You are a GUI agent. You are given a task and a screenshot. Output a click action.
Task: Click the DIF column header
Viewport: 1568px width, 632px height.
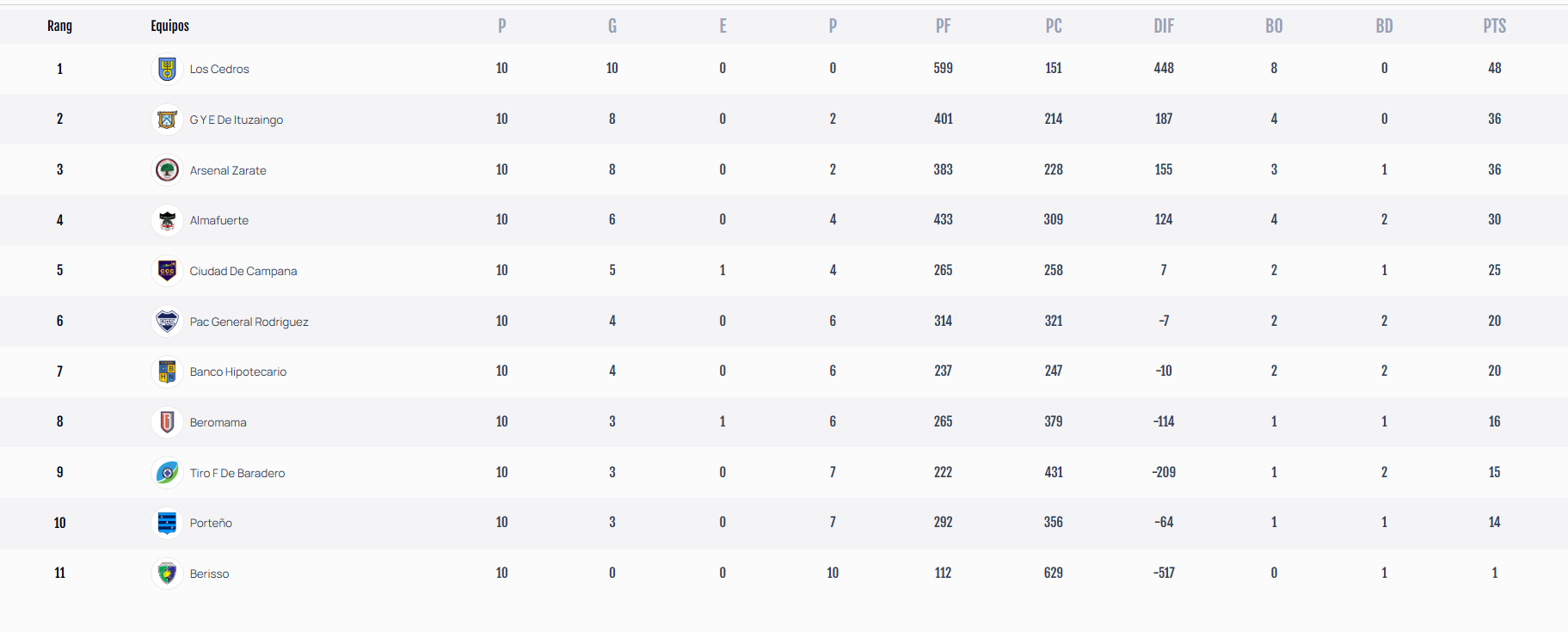coord(1164,26)
